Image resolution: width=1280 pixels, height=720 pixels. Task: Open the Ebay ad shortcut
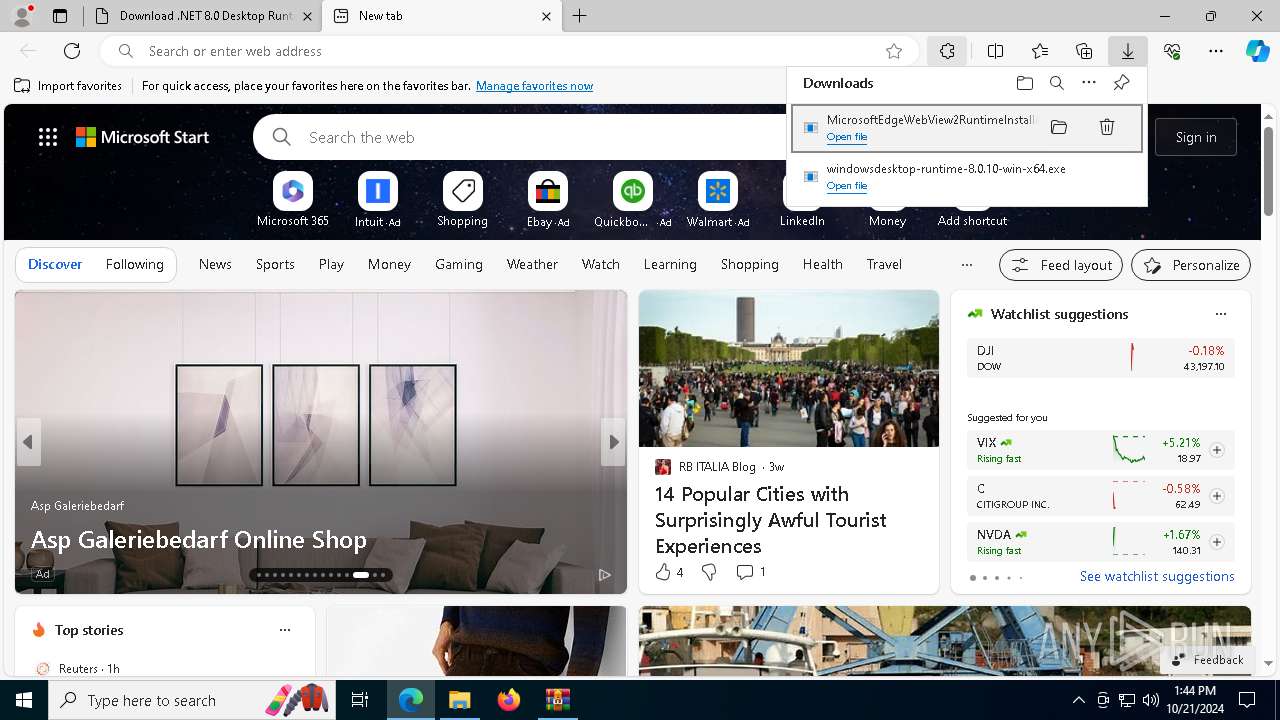548,199
